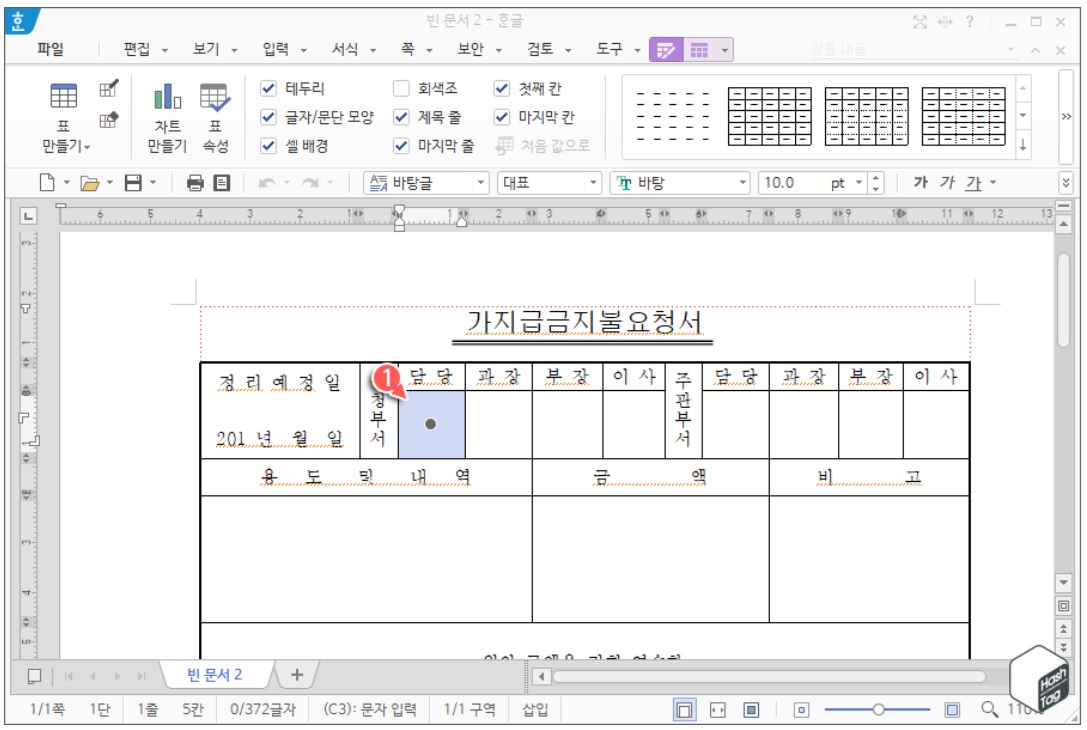Go to the previous page with the scrollbar button
Screen dimensions: 1087x730
[x=1064, y=628]
